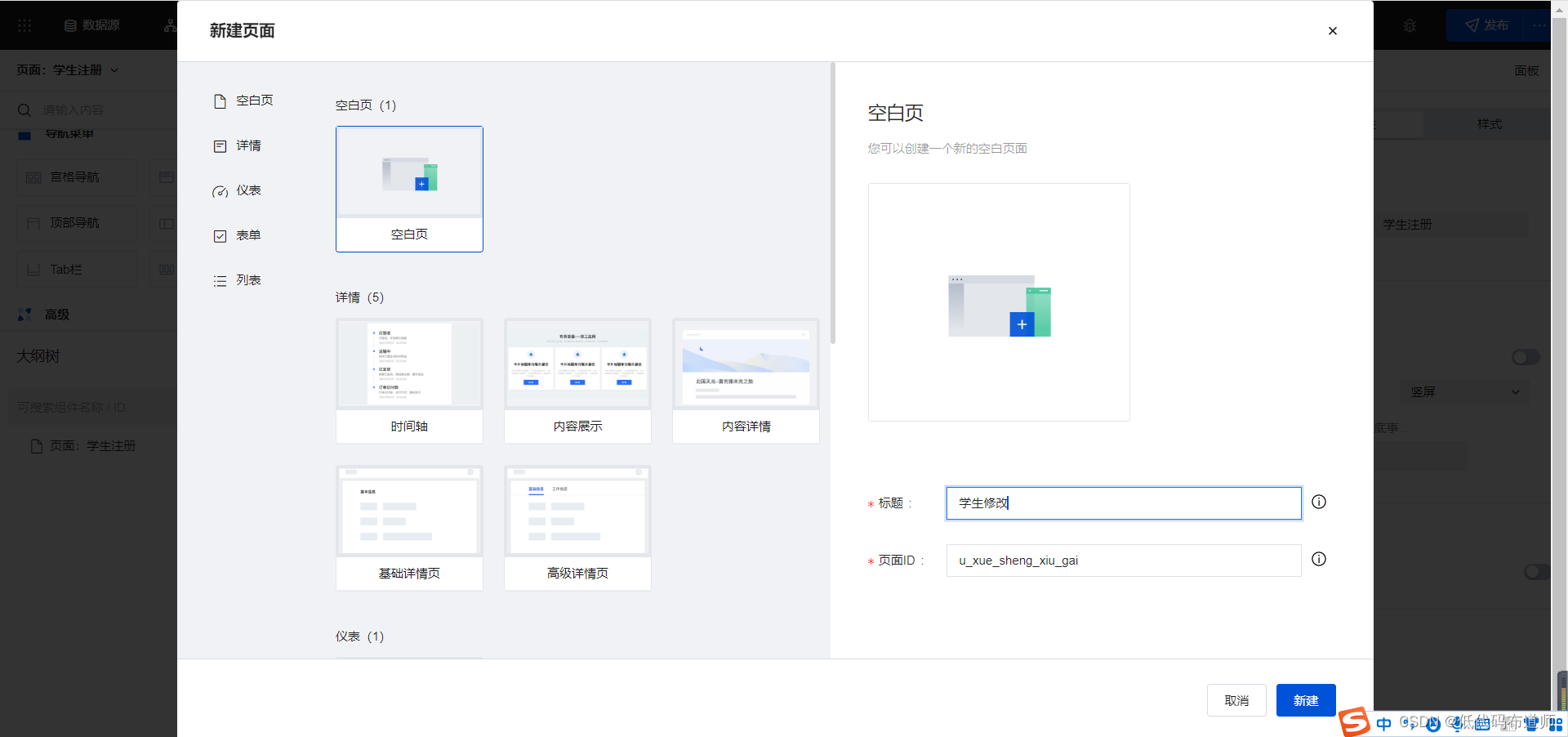Click the Sogou input method icon
1568x737 pixels.
click(1355, 722)
